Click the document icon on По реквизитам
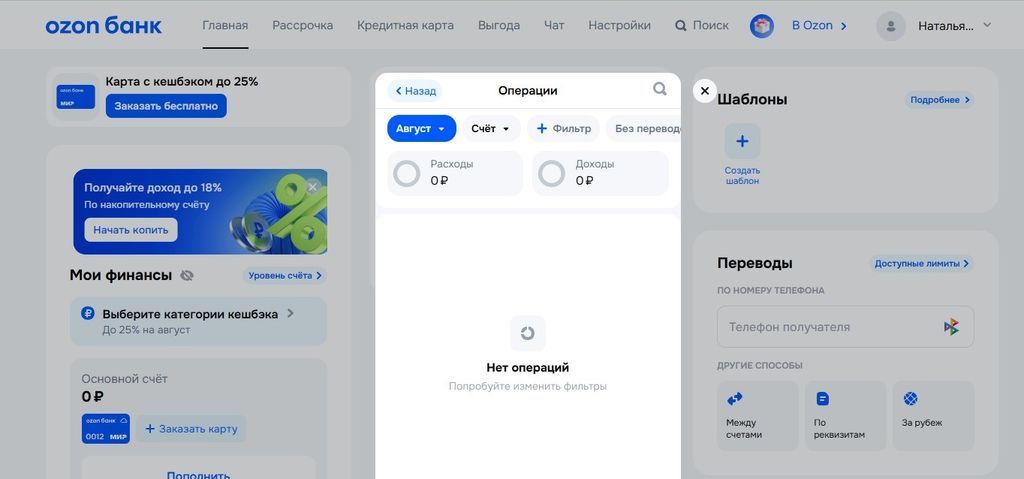The height and width of the screenshot is (479, 1024). (823, 399)
